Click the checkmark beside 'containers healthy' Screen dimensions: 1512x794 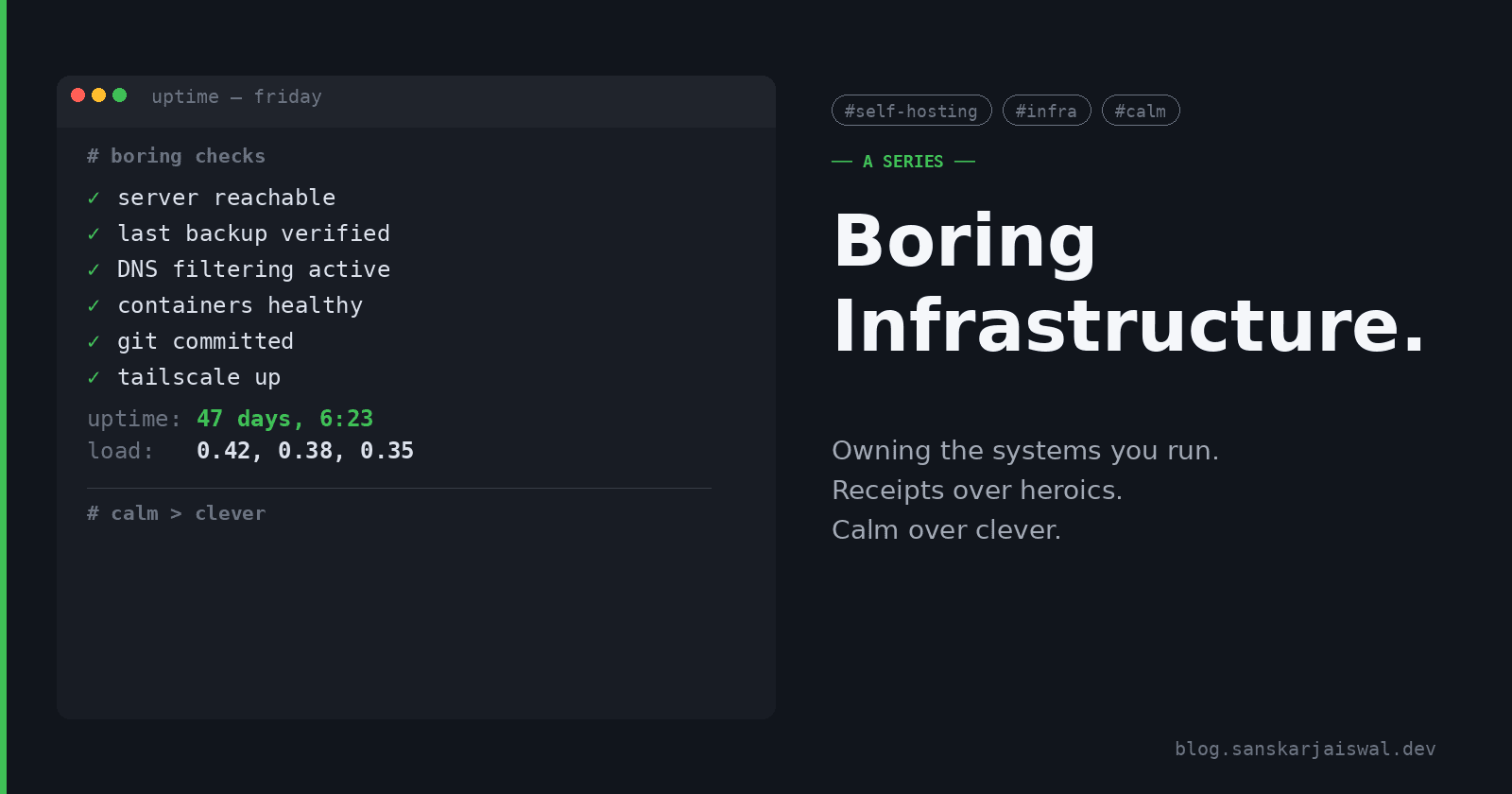94,305
